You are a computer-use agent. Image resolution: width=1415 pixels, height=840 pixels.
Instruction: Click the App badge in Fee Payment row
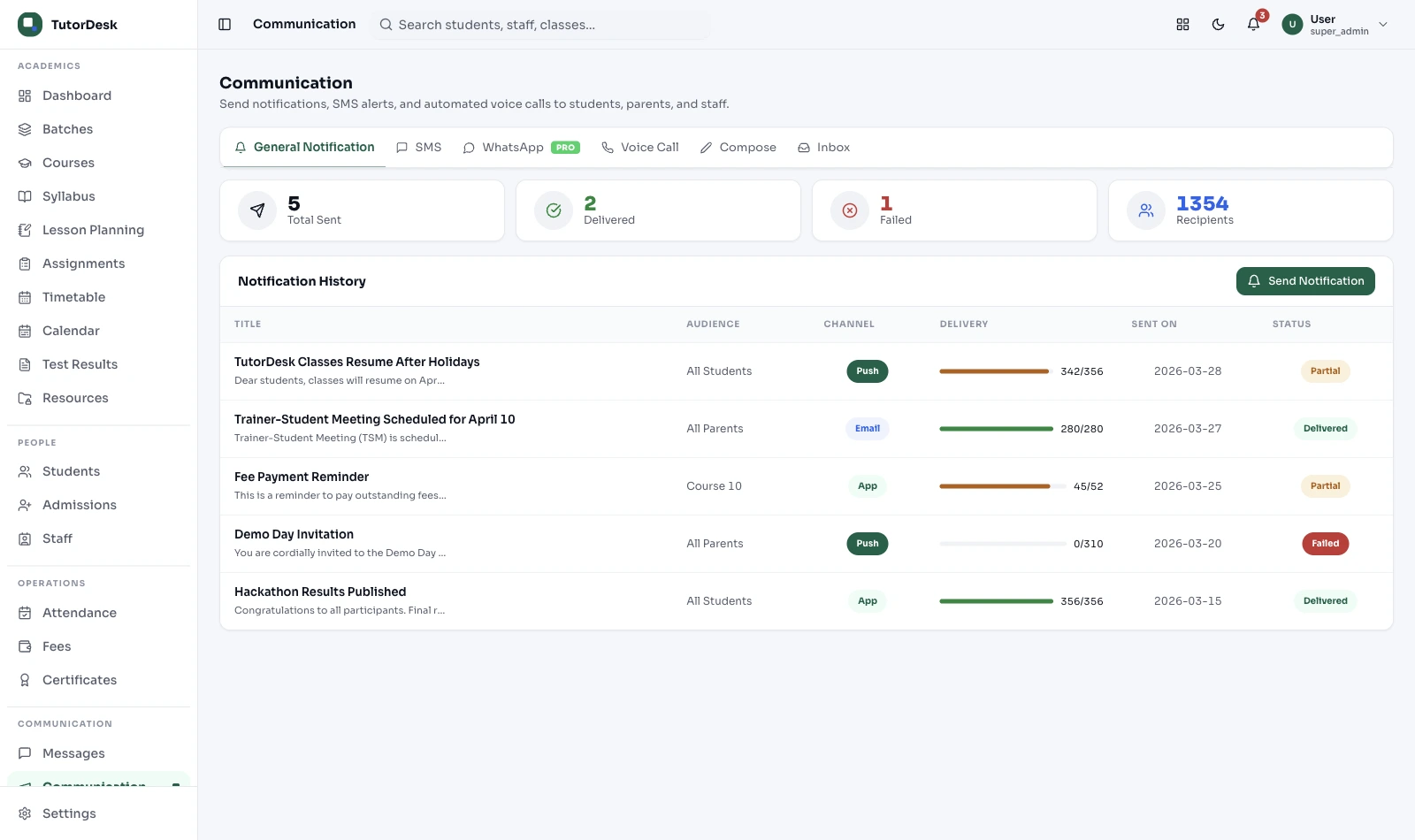click(x=868, y=486)
